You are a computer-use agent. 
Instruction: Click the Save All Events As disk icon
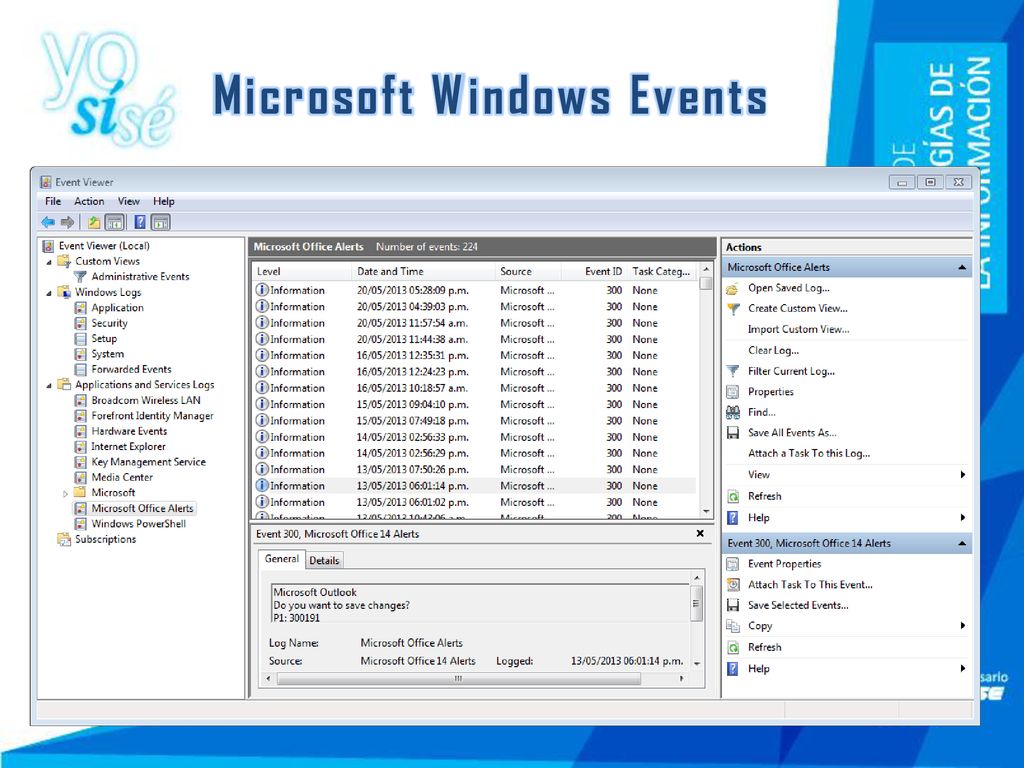733,432
